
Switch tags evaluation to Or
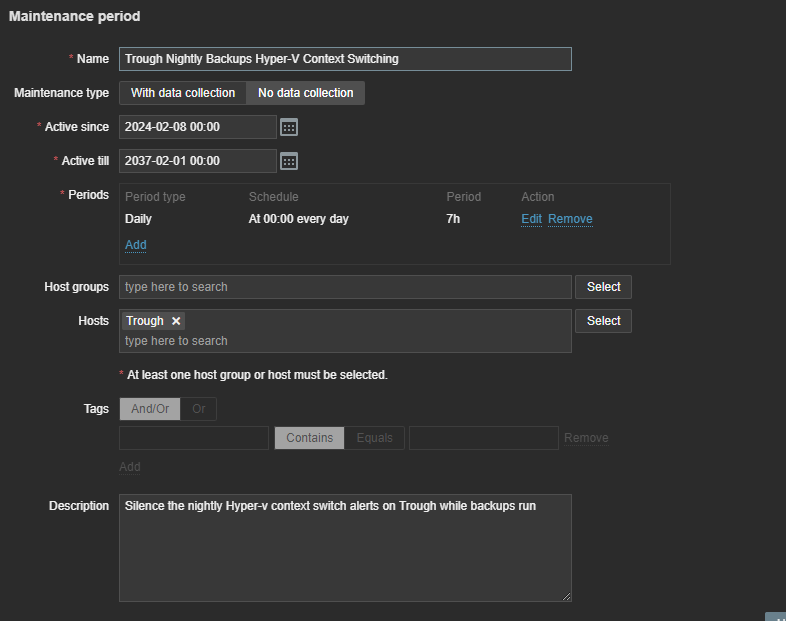tap(199, 409)
